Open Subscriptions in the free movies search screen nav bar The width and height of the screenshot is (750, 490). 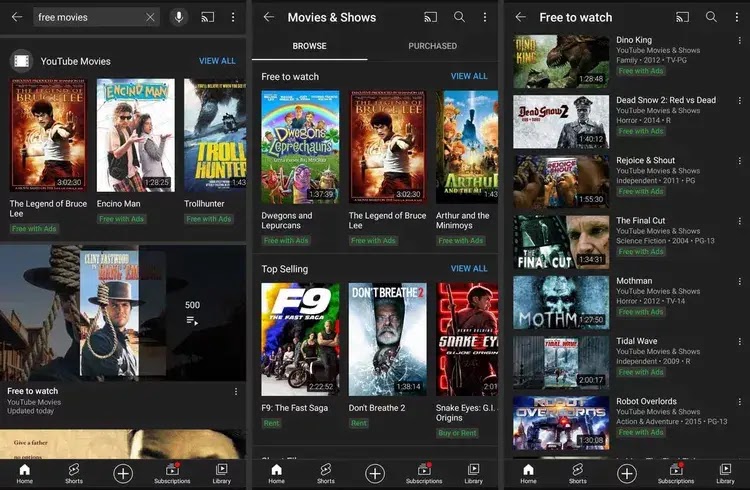coord(172,473)
